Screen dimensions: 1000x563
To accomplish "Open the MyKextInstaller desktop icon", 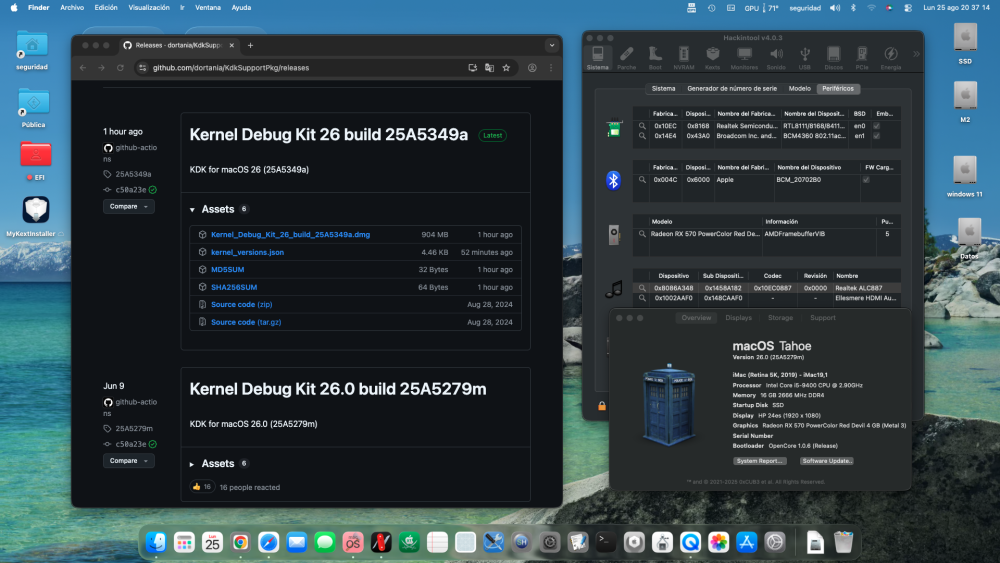I will click(x=35, y=210).
